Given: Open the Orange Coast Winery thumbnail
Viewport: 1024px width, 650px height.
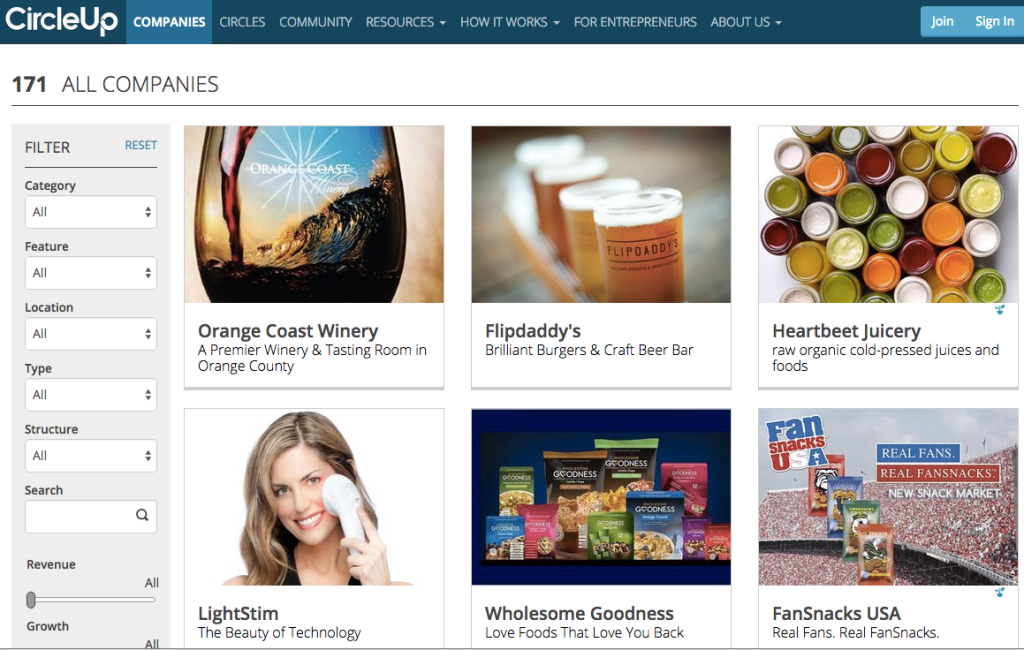Looking at the screenshot, I should point(314,214).
